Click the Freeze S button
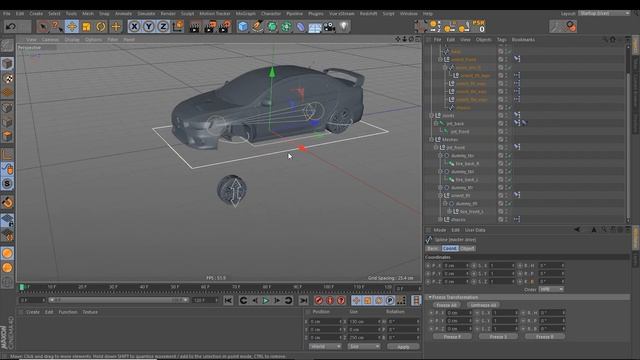The height and width of the screenshot is (360, 640). pos(498,337)
